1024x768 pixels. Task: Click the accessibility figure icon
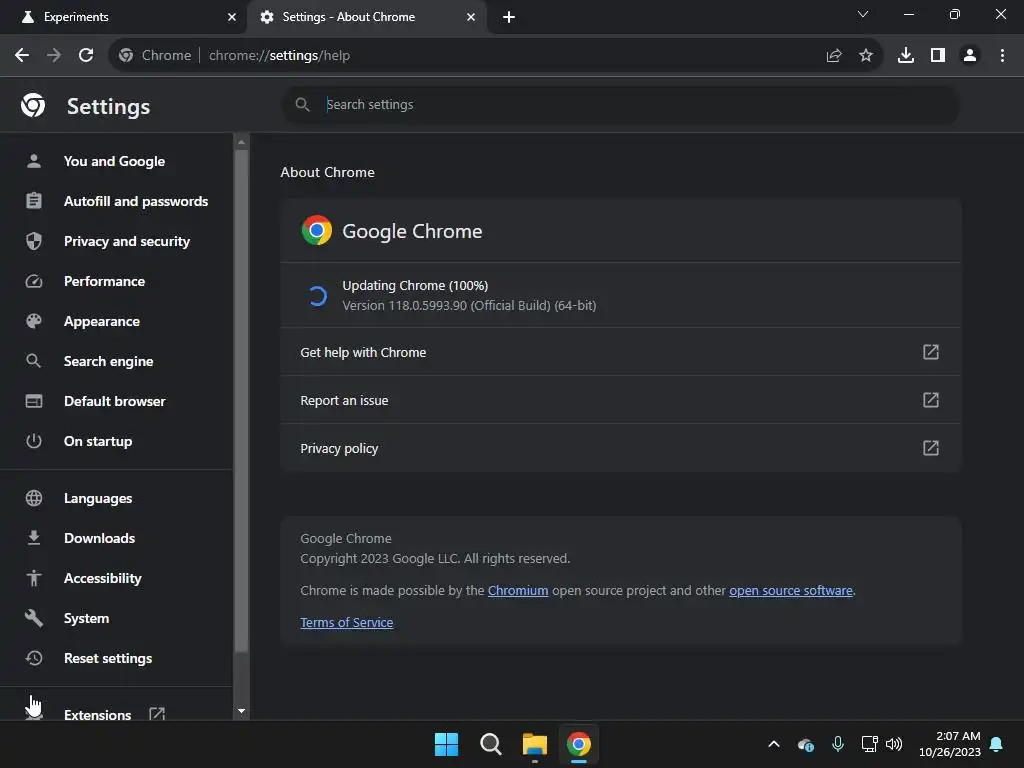(x=34, y=579)
